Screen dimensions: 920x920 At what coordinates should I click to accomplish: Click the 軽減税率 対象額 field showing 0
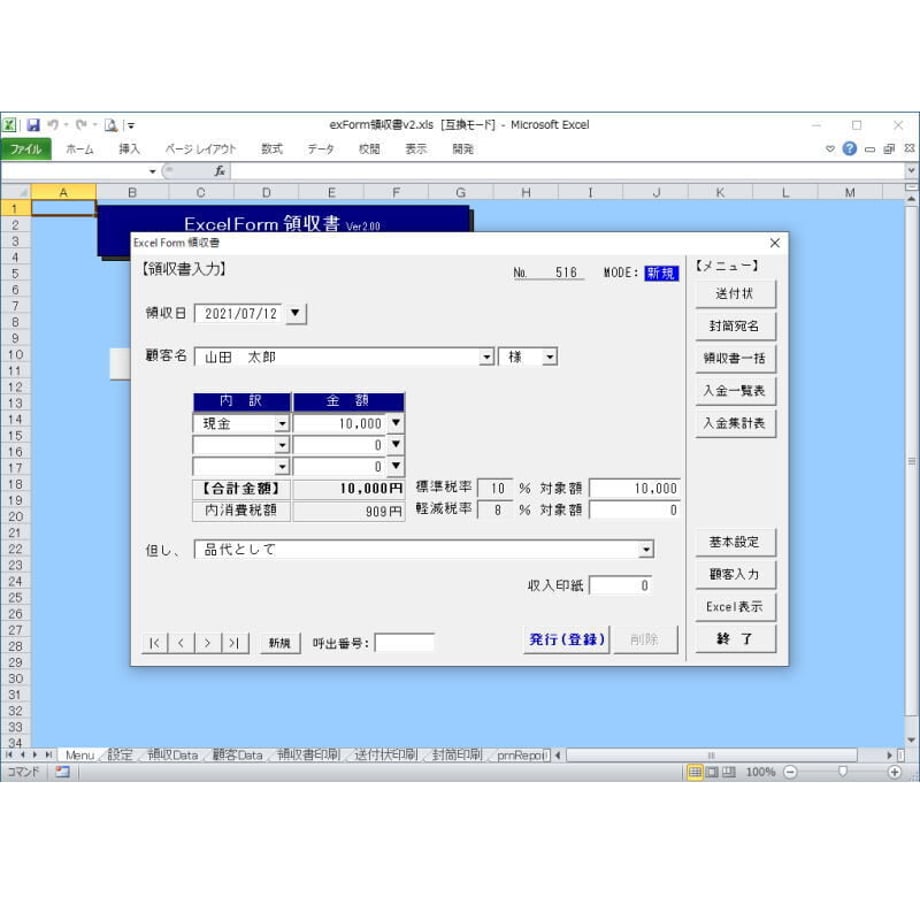click(x=635, y=510)
